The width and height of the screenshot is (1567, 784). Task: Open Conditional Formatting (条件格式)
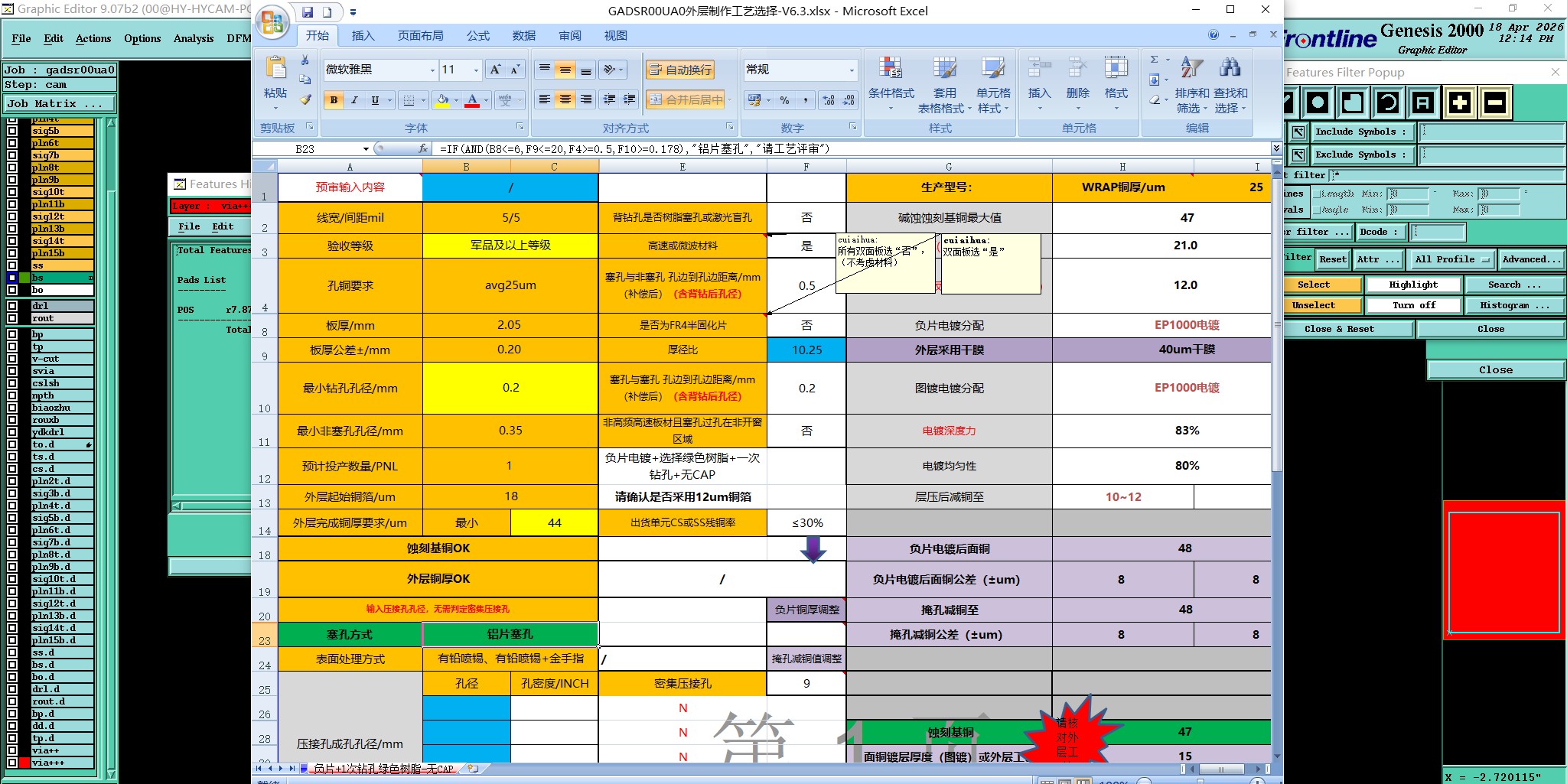[891, 84]
